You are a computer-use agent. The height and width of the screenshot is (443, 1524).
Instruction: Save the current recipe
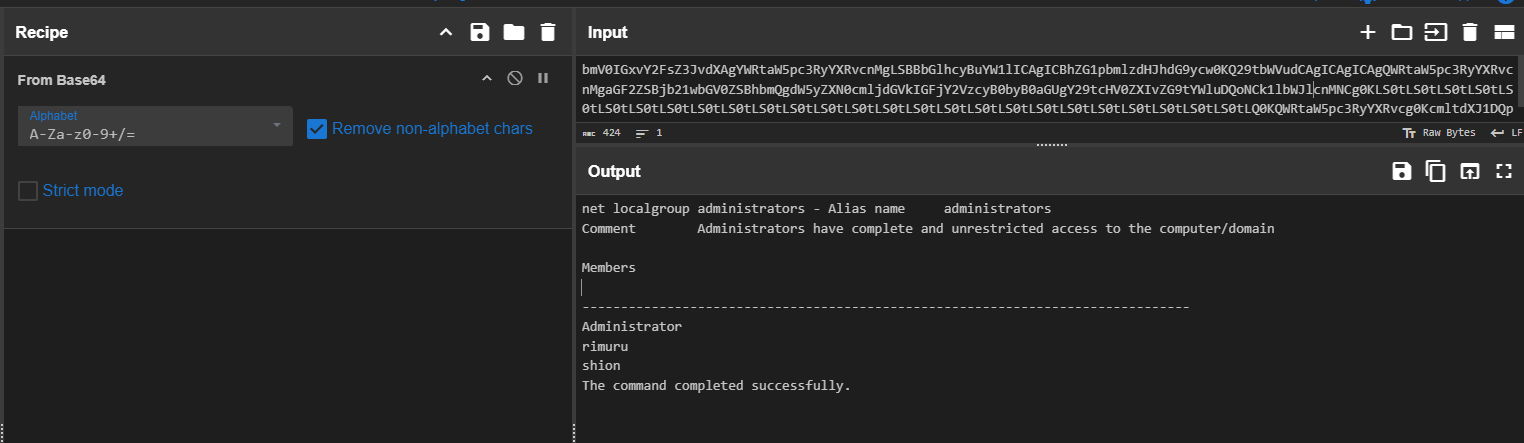[x=480, y=32]
